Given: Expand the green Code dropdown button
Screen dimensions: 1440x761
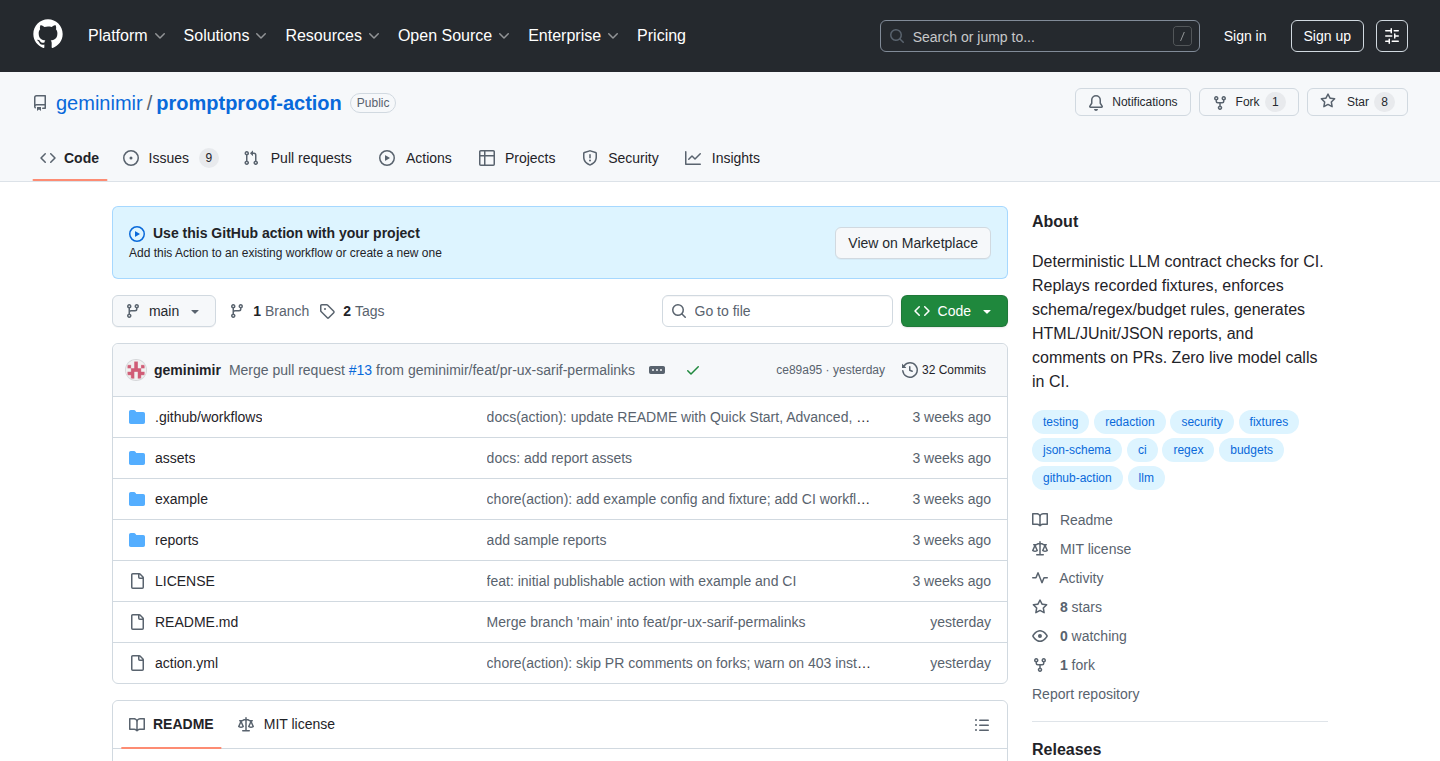Looking at the screenshot, I should click(x=954, y=311).
